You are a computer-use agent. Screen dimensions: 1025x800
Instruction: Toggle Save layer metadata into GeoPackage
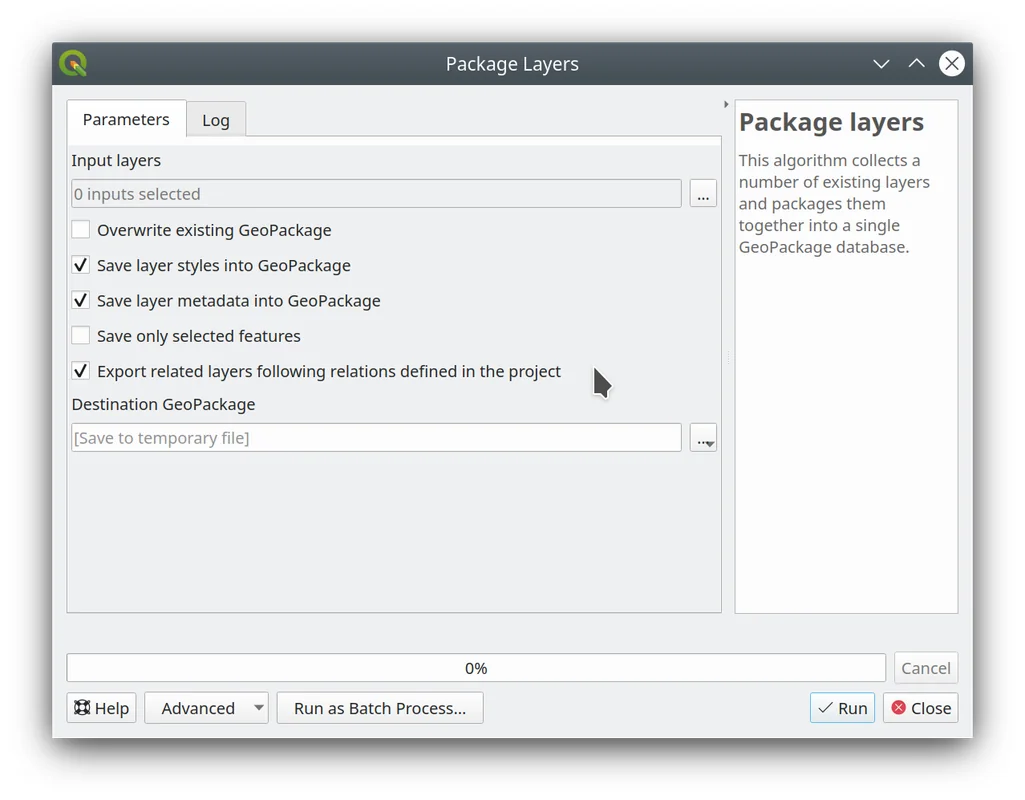click(x=81, y=301)
